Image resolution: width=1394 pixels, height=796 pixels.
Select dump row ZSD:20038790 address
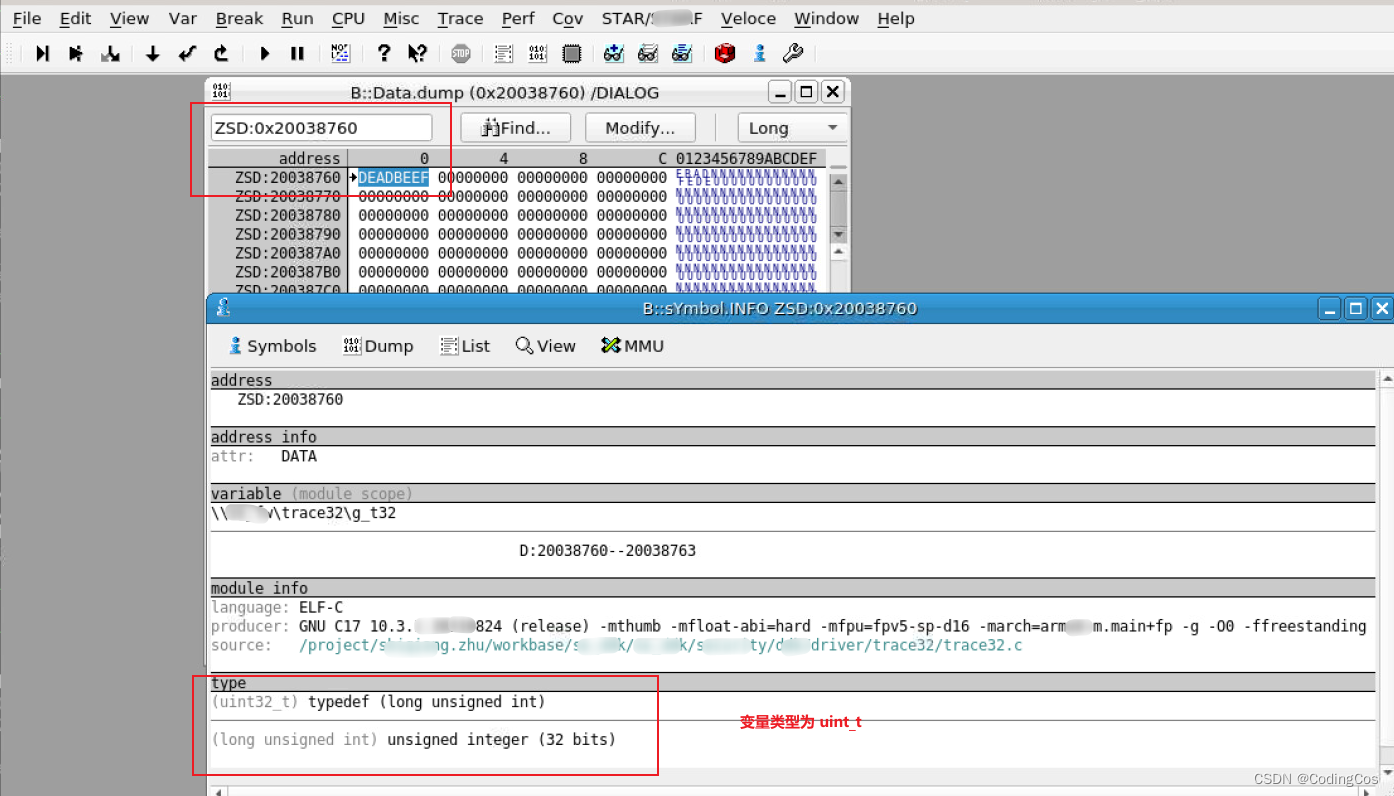click(288, 235)
